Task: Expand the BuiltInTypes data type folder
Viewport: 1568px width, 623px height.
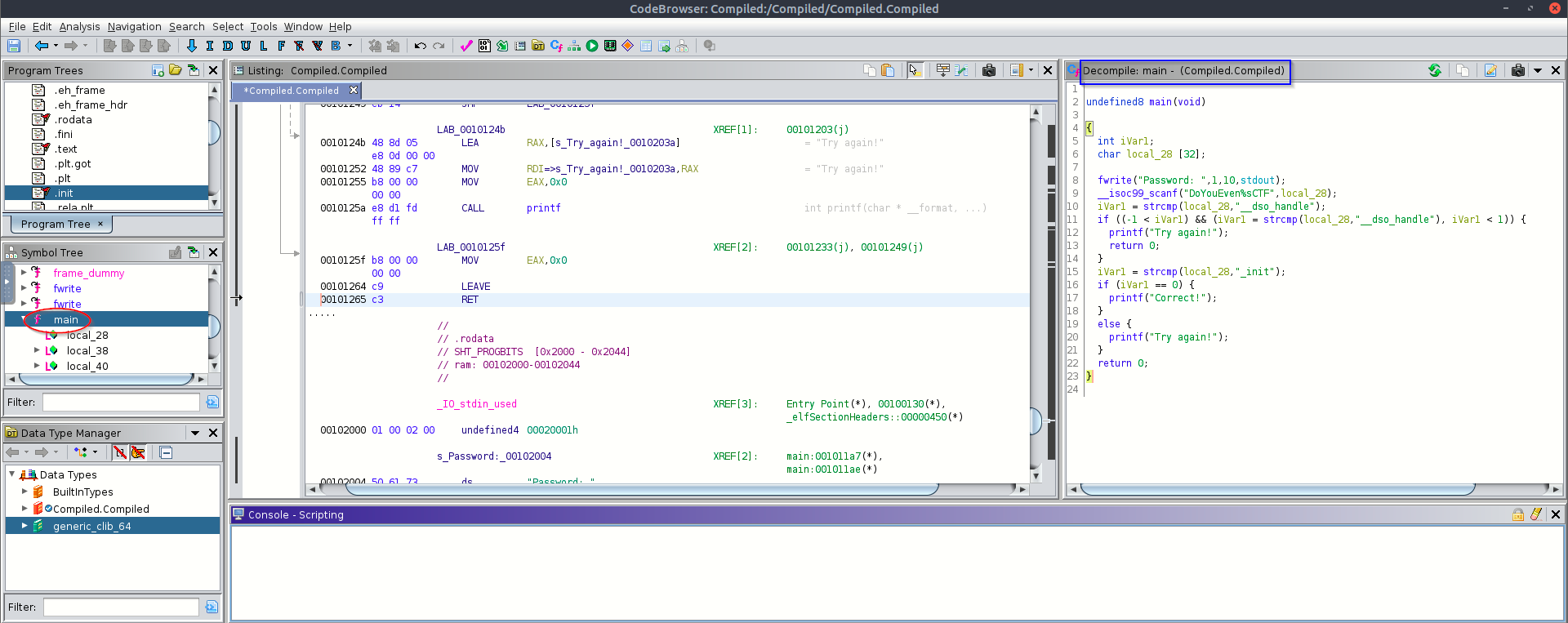Action: (x=24, y=492)
